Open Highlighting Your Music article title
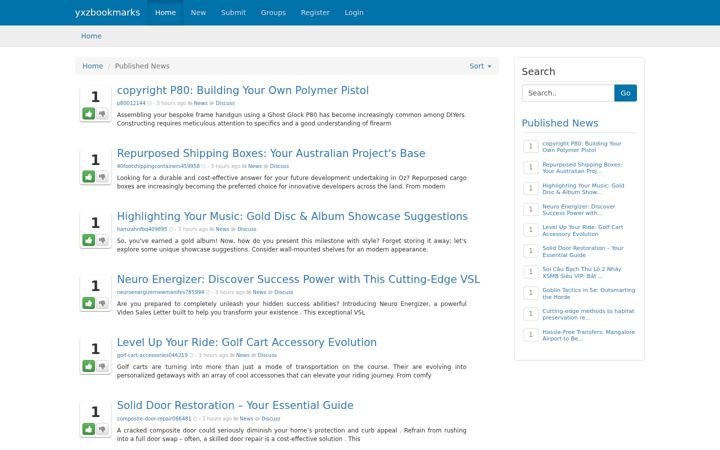Viewport: 720px width, 450px height. click(x=292, y=216)
